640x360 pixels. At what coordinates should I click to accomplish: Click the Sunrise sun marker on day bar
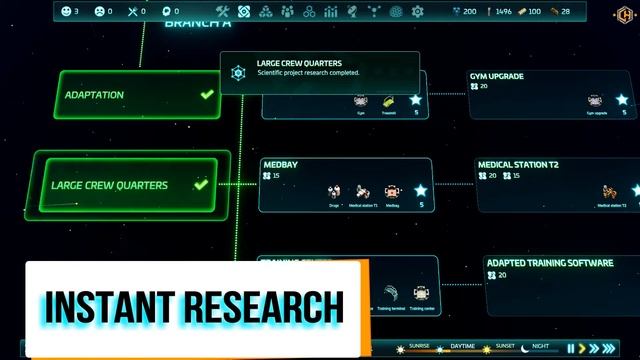tap(400, 349)
